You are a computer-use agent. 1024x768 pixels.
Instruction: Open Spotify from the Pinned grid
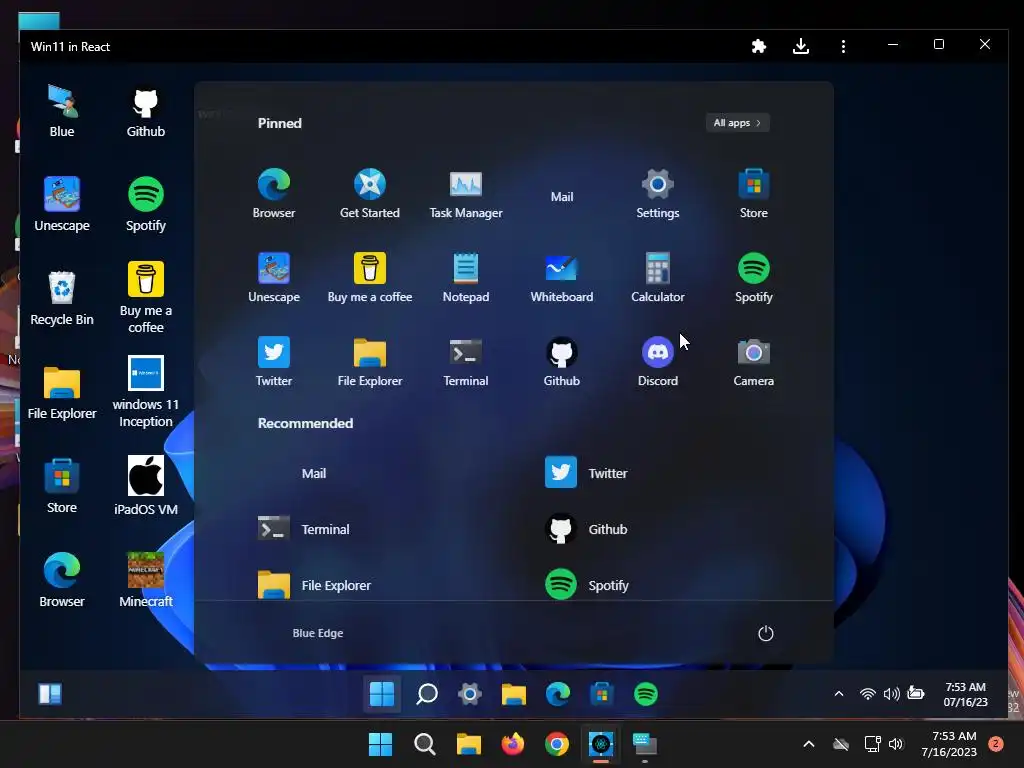(x=754, y=278)
